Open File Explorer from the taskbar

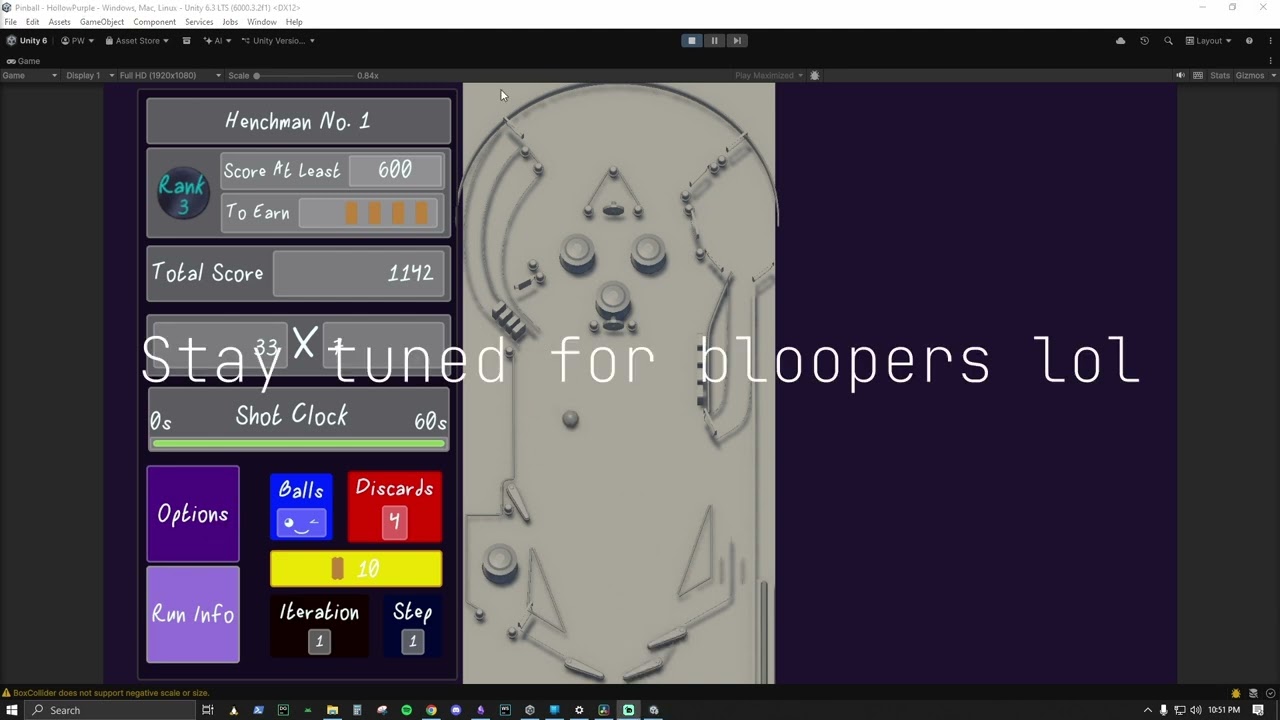click(332, 710)
